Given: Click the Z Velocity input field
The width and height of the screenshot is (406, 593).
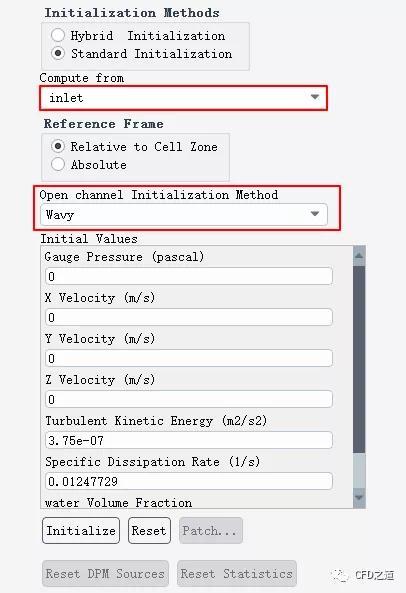Looking at the screenshot, I should (189, 399).
